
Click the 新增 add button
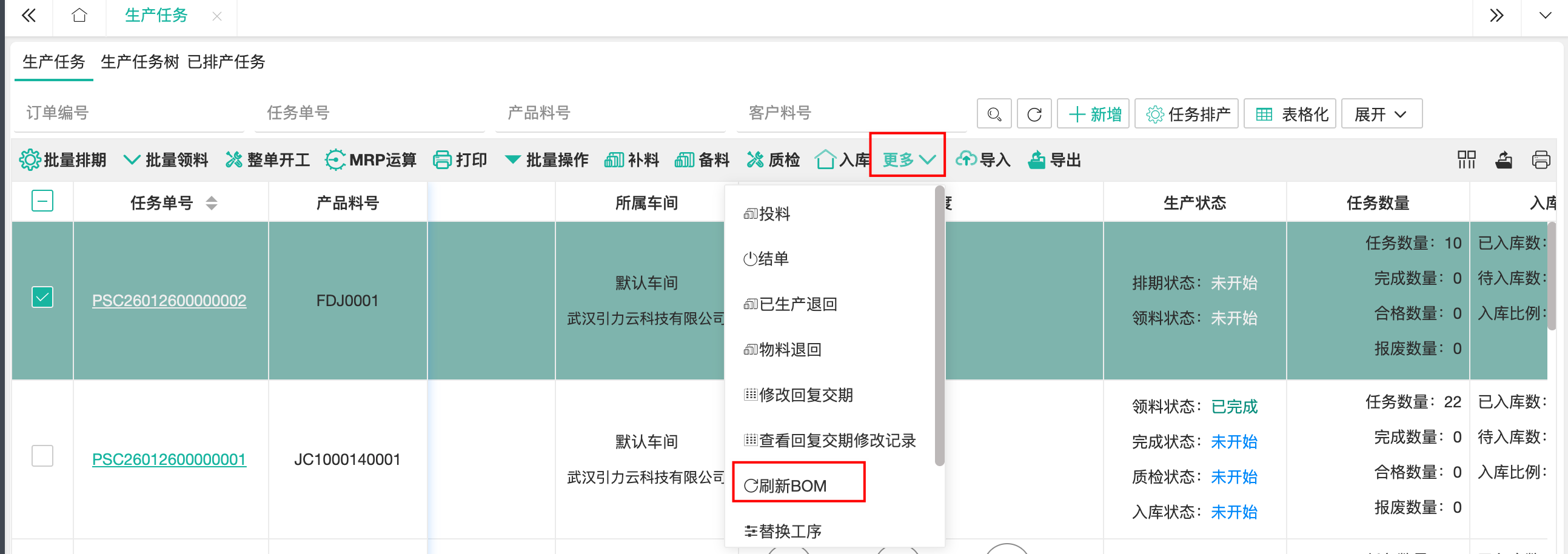[1093, 114]
